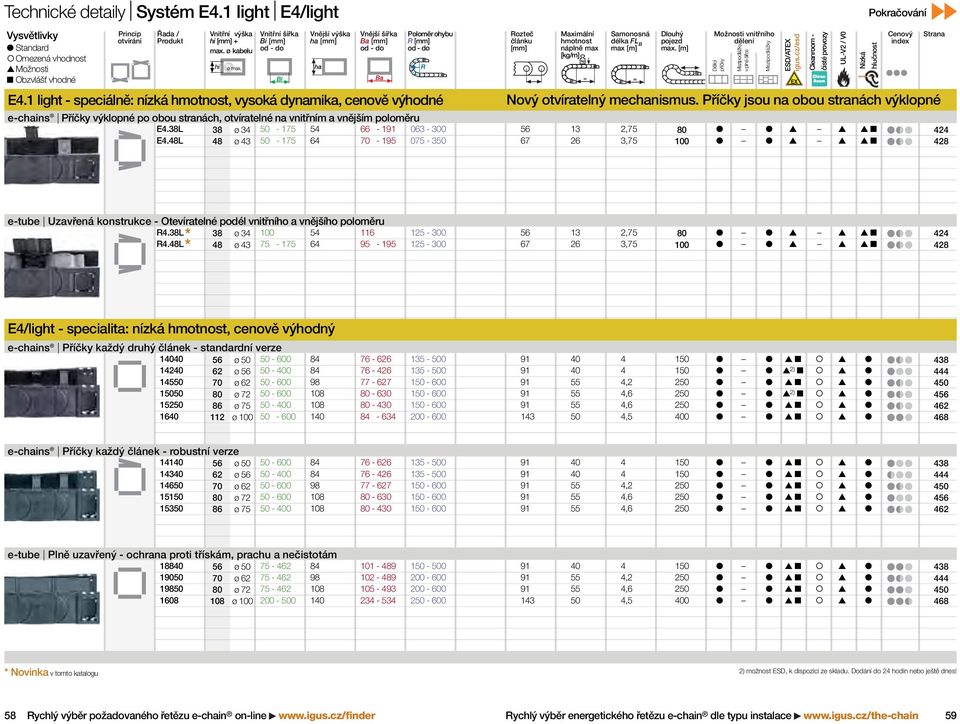
Task: Select product number 14040
Action: point(171,359)
